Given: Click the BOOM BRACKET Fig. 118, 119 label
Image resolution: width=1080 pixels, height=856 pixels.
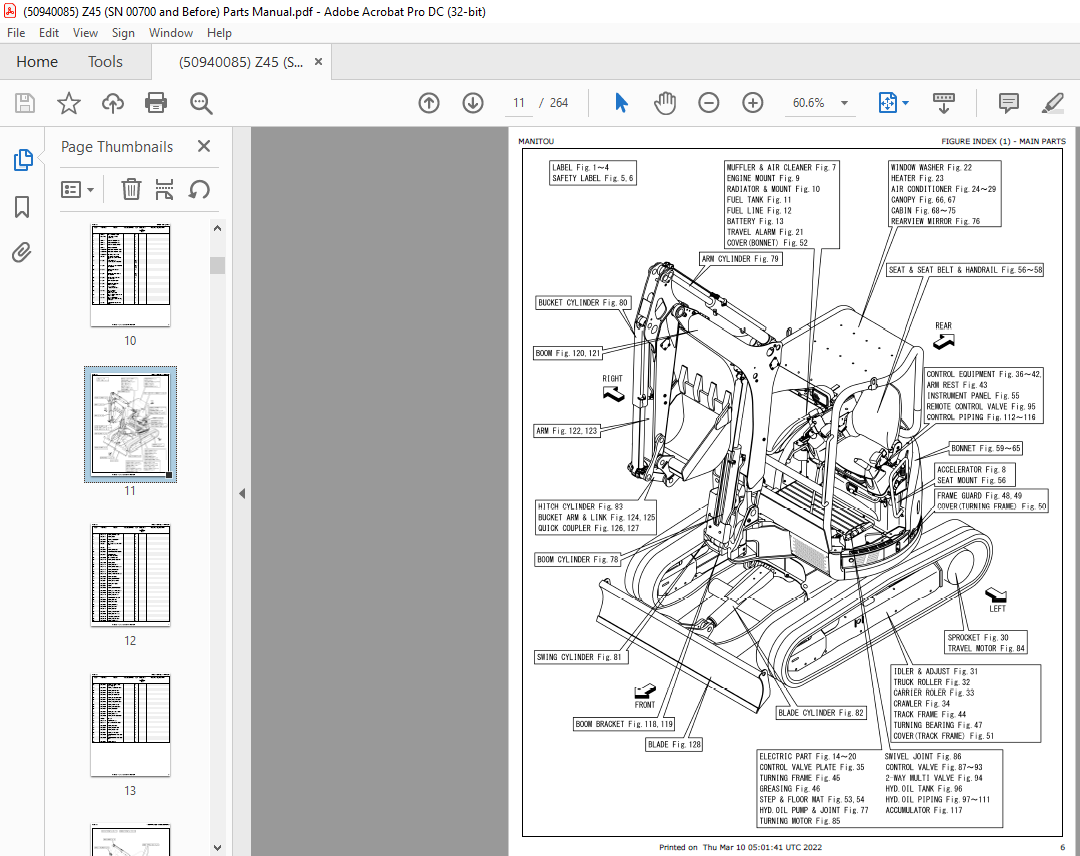Looking at the screenshot, I should pyautogui.click(x=624, y=724).
